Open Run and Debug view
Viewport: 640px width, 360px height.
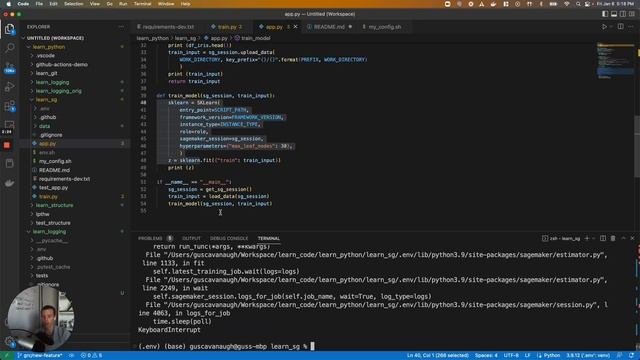pos(9,87)
